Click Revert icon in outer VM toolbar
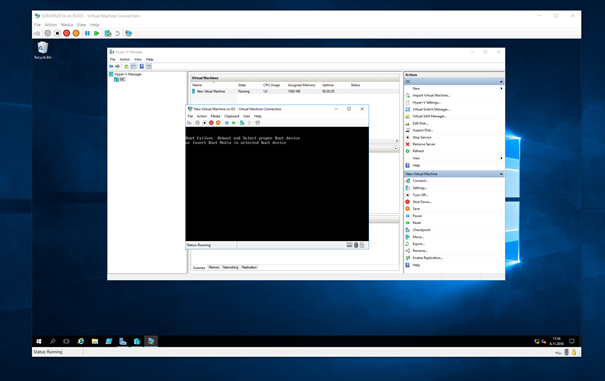The height and width of the screenshot is (381, 605). point(117,33)
